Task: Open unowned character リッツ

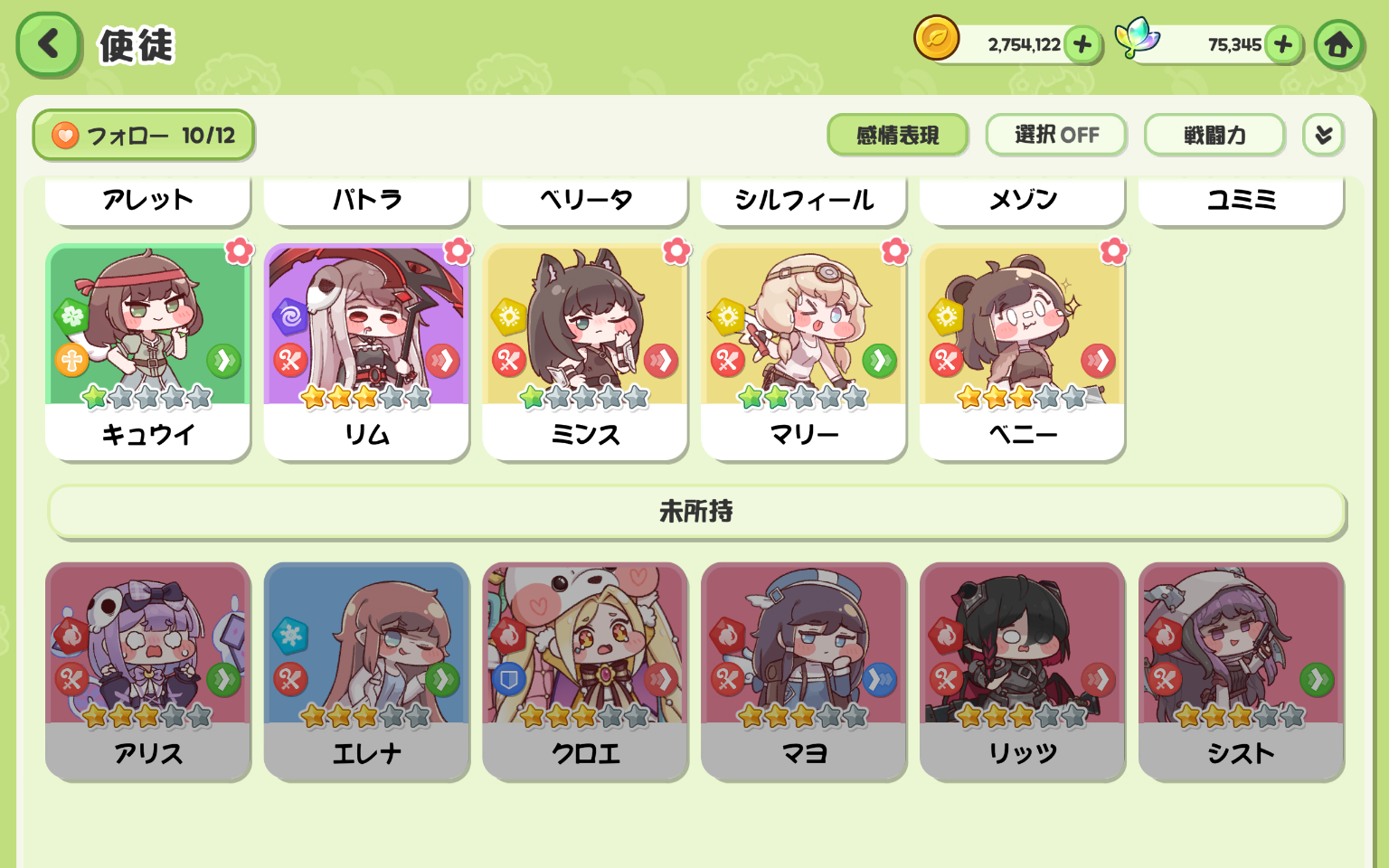Action: pos(1022,672)
